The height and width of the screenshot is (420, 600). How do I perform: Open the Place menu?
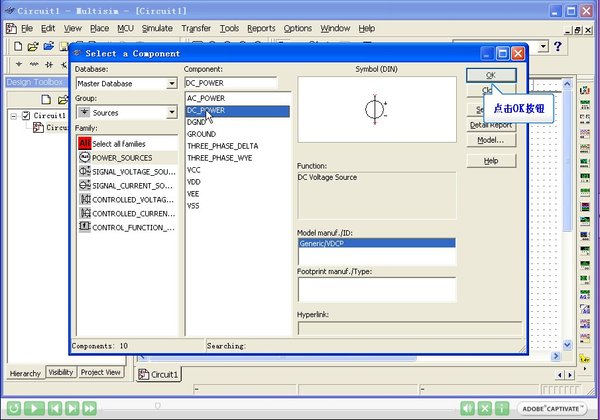pyautogui.click(x=99, y=28)
